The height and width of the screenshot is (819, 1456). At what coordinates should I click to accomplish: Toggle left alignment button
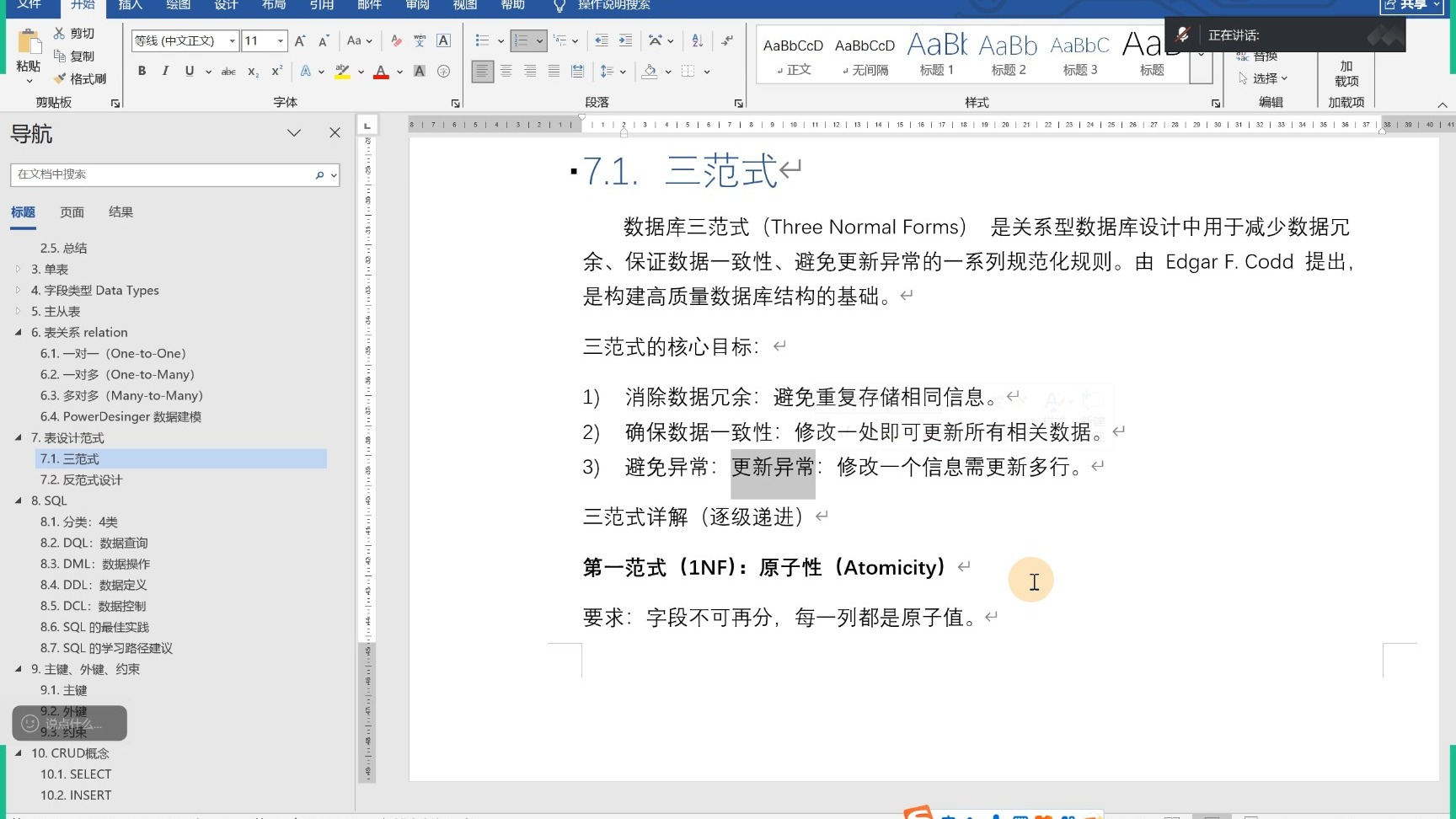click(x=482, y=72)
